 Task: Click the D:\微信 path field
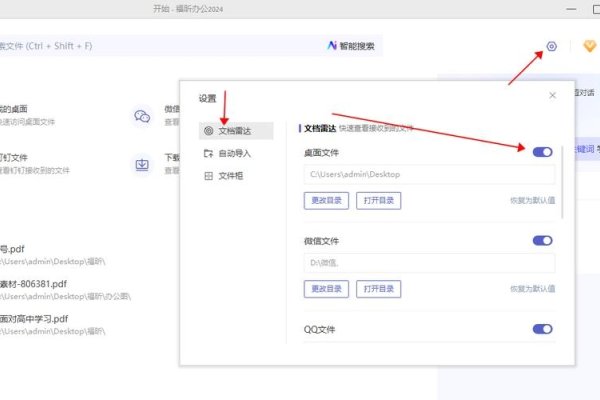[x=429, y=263]
